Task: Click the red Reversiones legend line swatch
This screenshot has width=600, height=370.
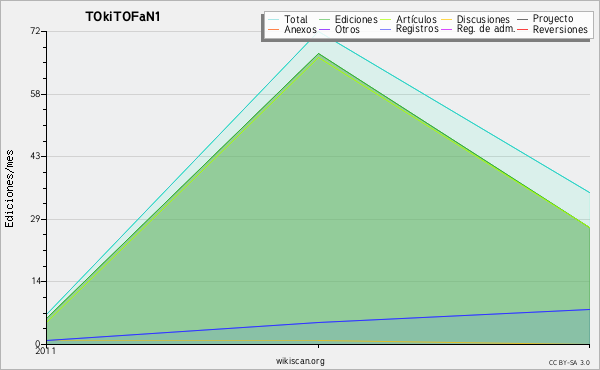Action: tap(522, 29)
